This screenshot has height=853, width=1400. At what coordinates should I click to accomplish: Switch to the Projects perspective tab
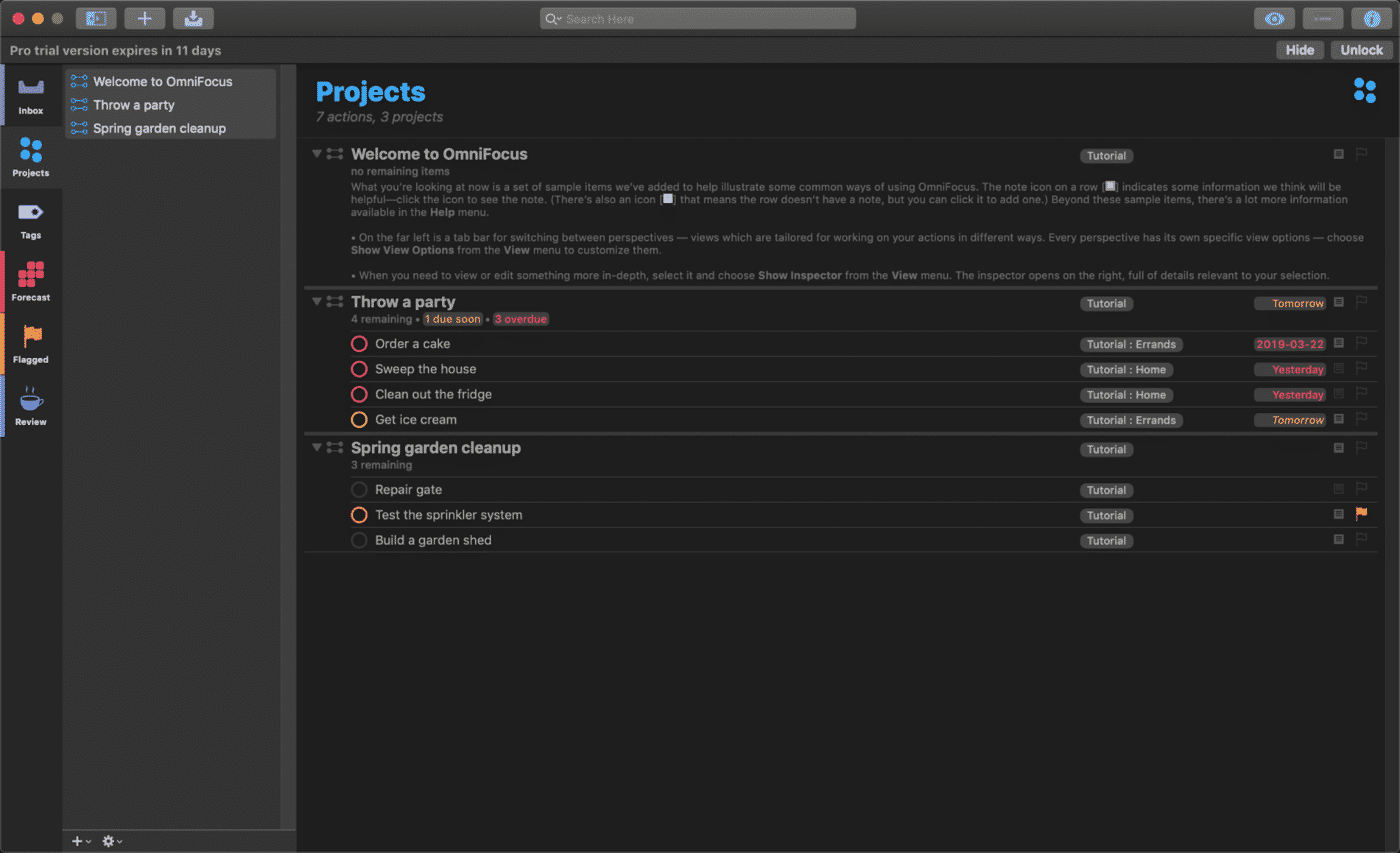pos(31,157)
